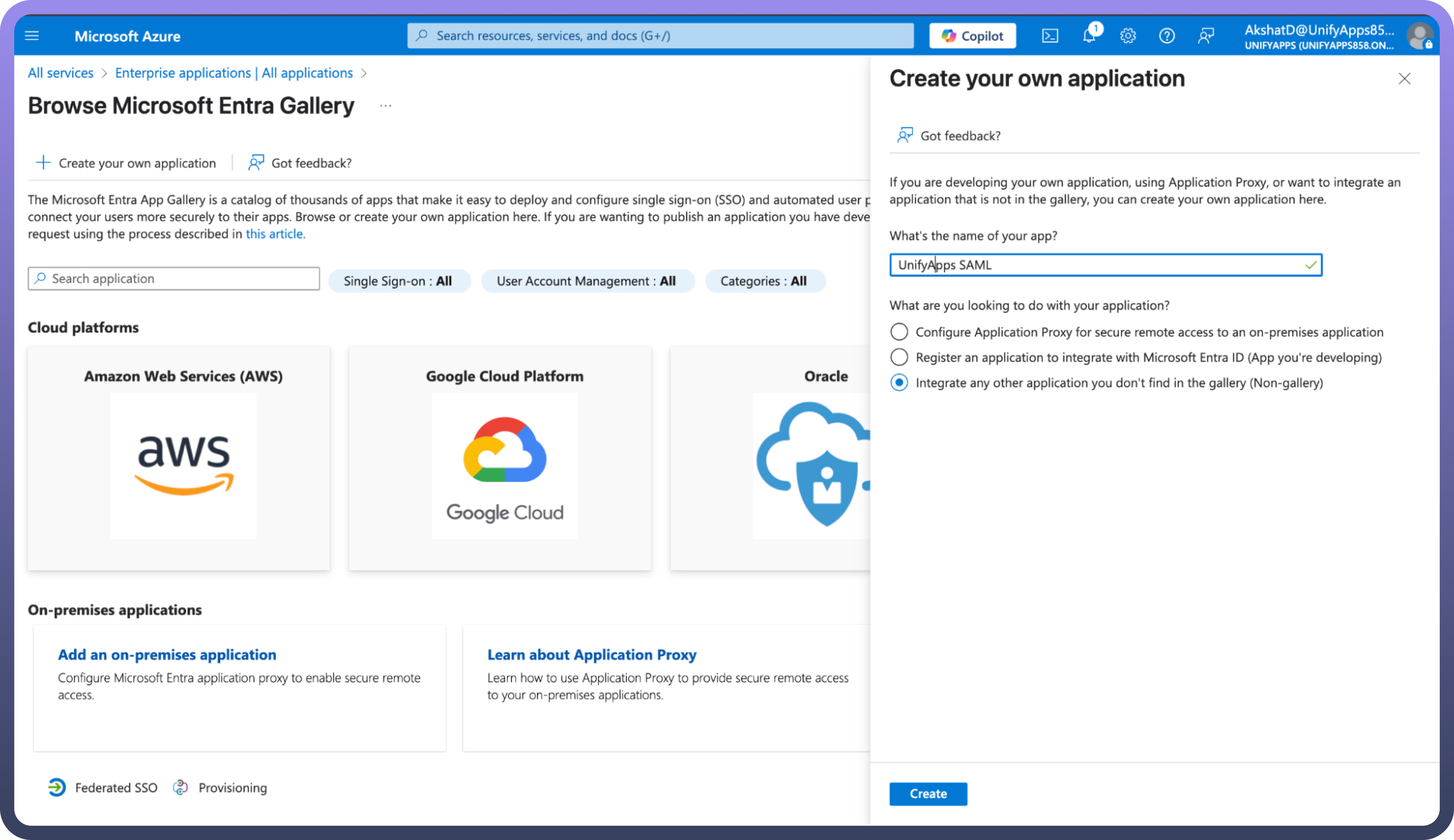Image resolution: width=1454 pixels, height=840 pixels.
Task: Click the account avatar icon
Action: pyautogui.click(x=1419, y=36)
